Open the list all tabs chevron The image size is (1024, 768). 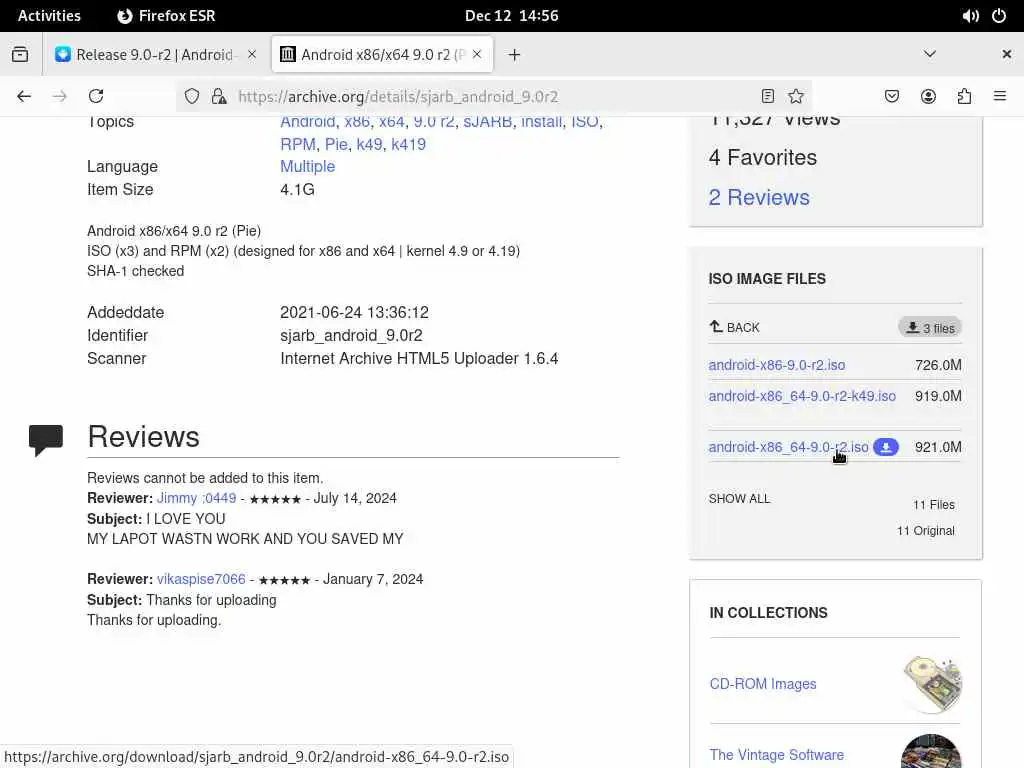click(x=930, y=54)
